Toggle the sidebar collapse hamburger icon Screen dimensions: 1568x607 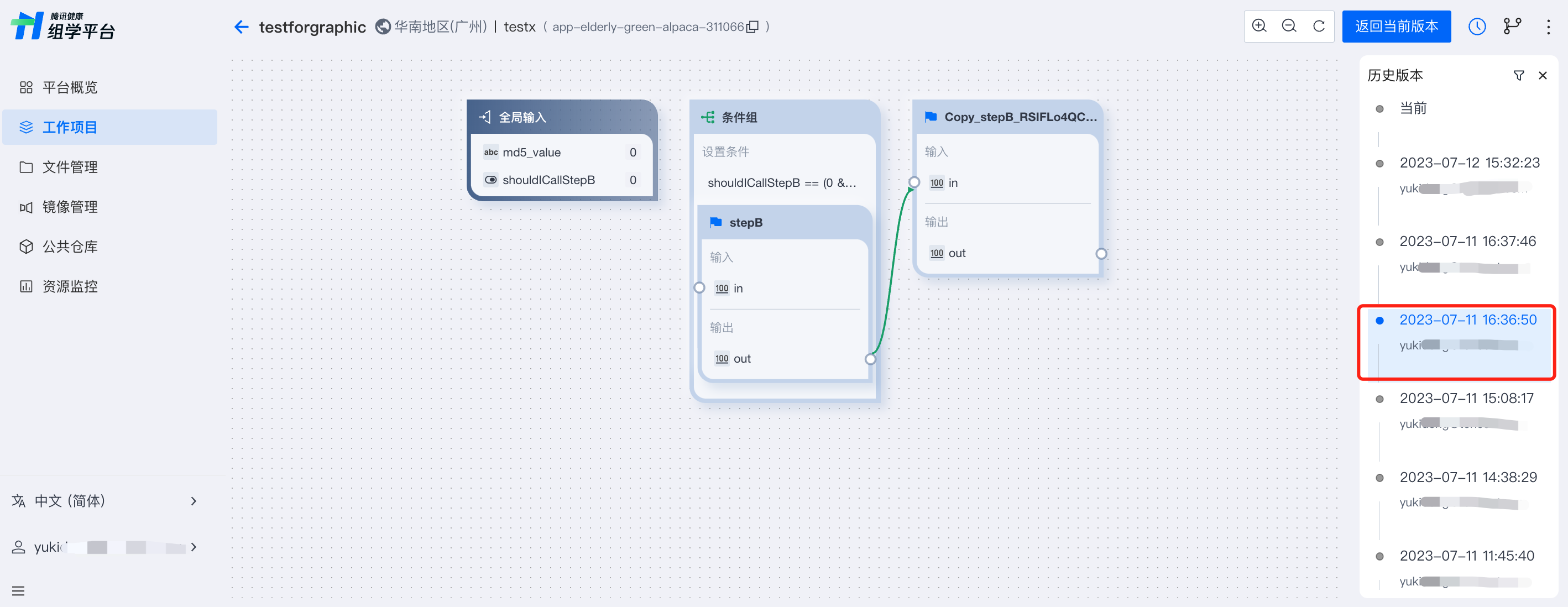[18, 590]
